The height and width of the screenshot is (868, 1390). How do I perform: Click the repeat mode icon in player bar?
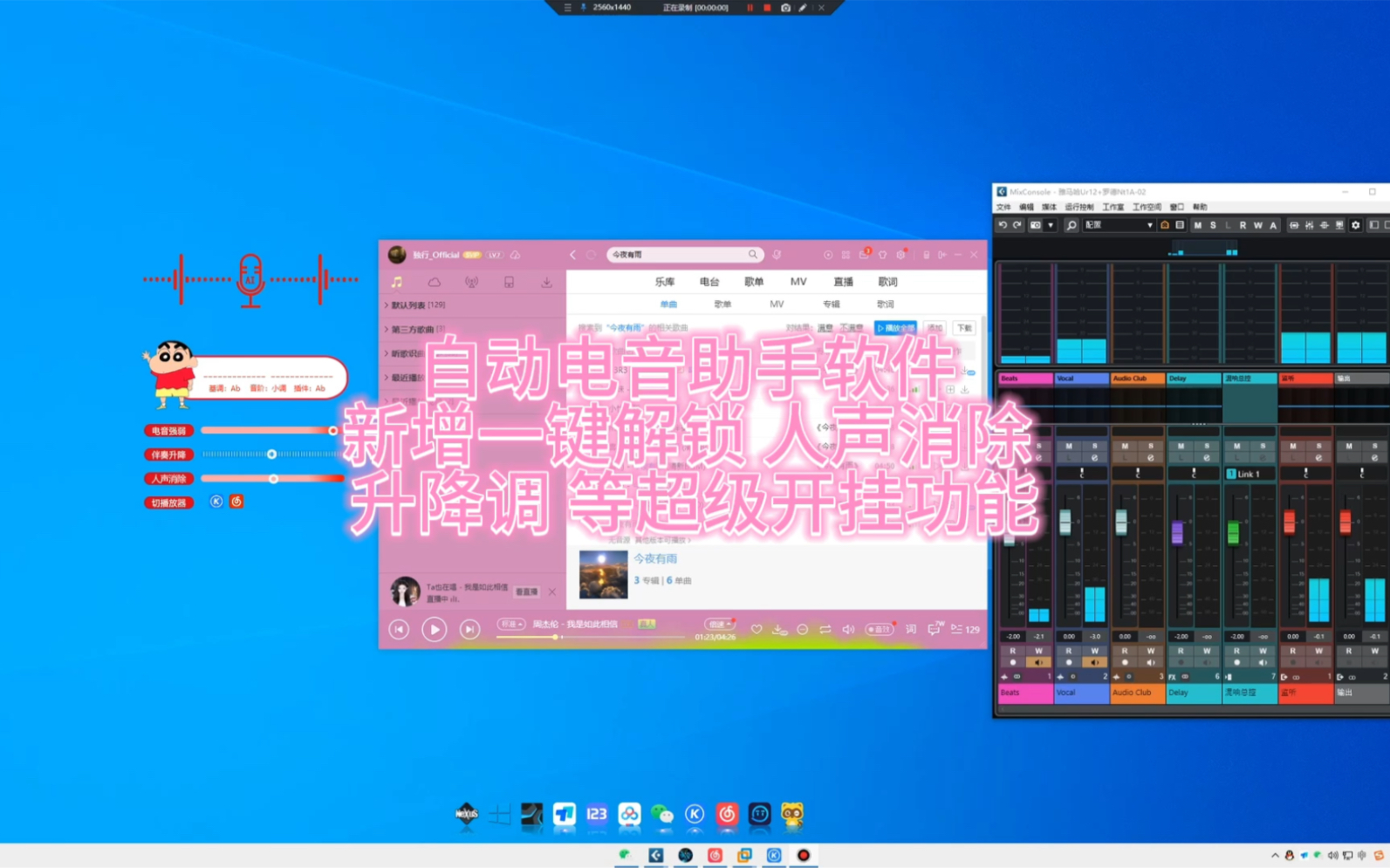[825, 629]
